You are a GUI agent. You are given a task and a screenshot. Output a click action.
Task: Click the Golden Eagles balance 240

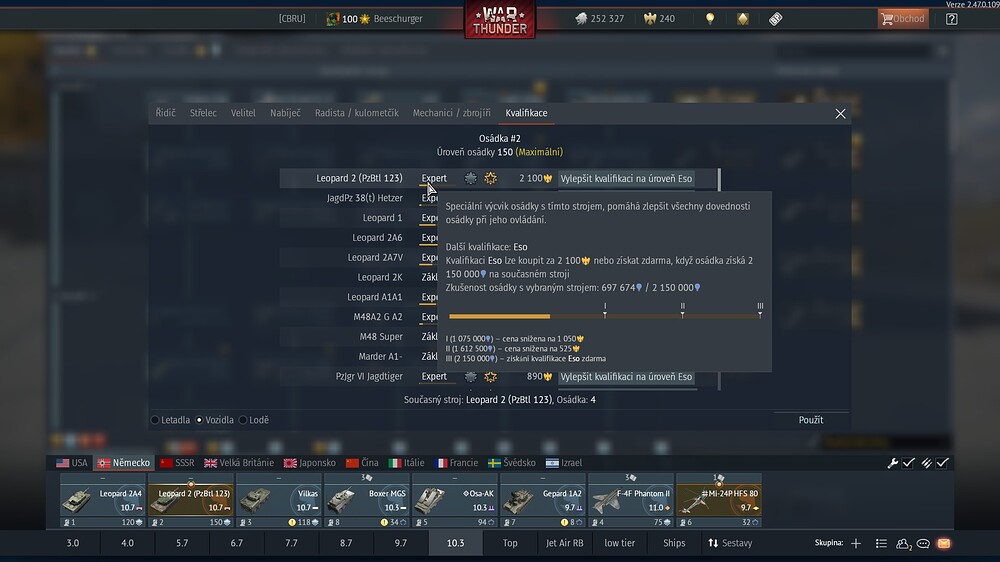click(659, 18)
